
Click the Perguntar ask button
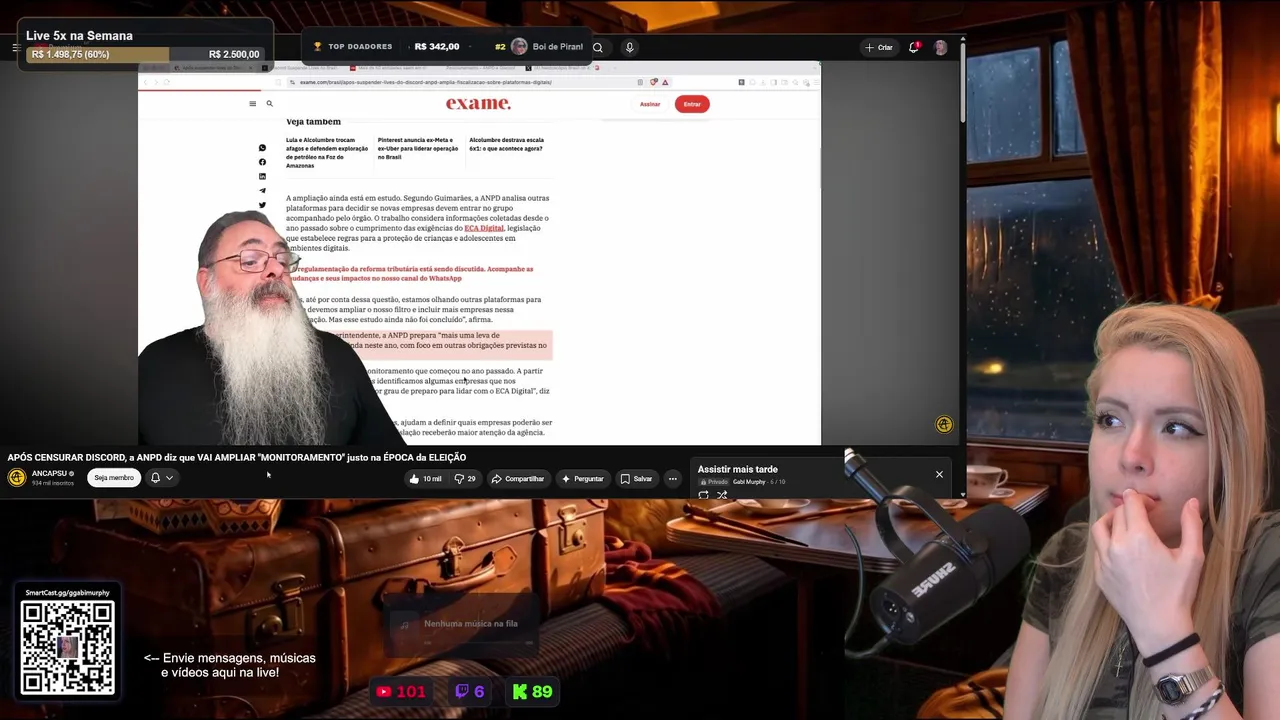click(583, 479)
